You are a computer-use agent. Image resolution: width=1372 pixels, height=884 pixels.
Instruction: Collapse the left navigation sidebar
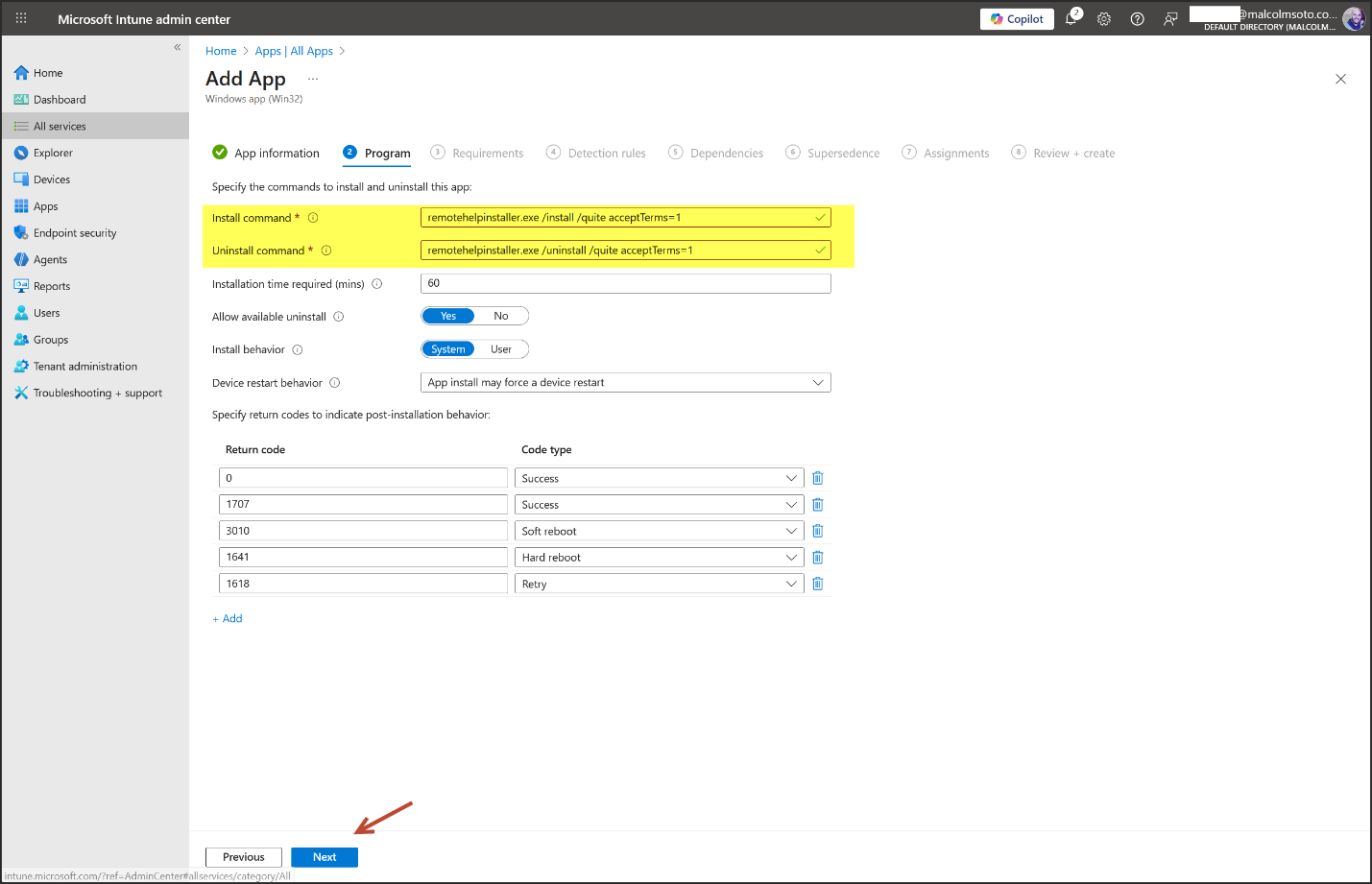coord(177,47)
